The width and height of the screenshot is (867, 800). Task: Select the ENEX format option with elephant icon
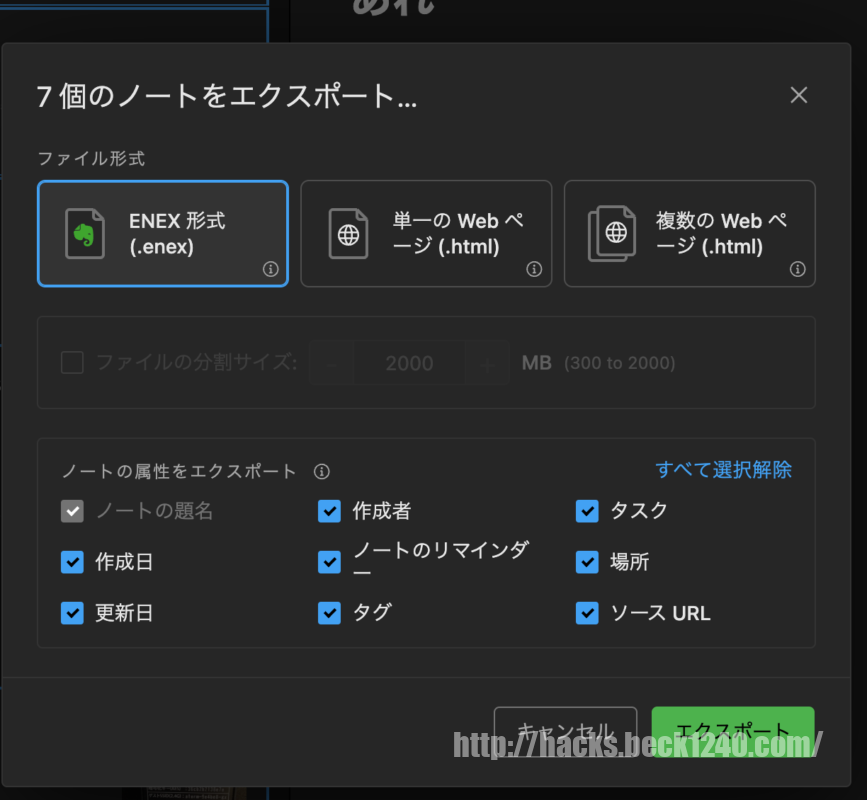162,234
